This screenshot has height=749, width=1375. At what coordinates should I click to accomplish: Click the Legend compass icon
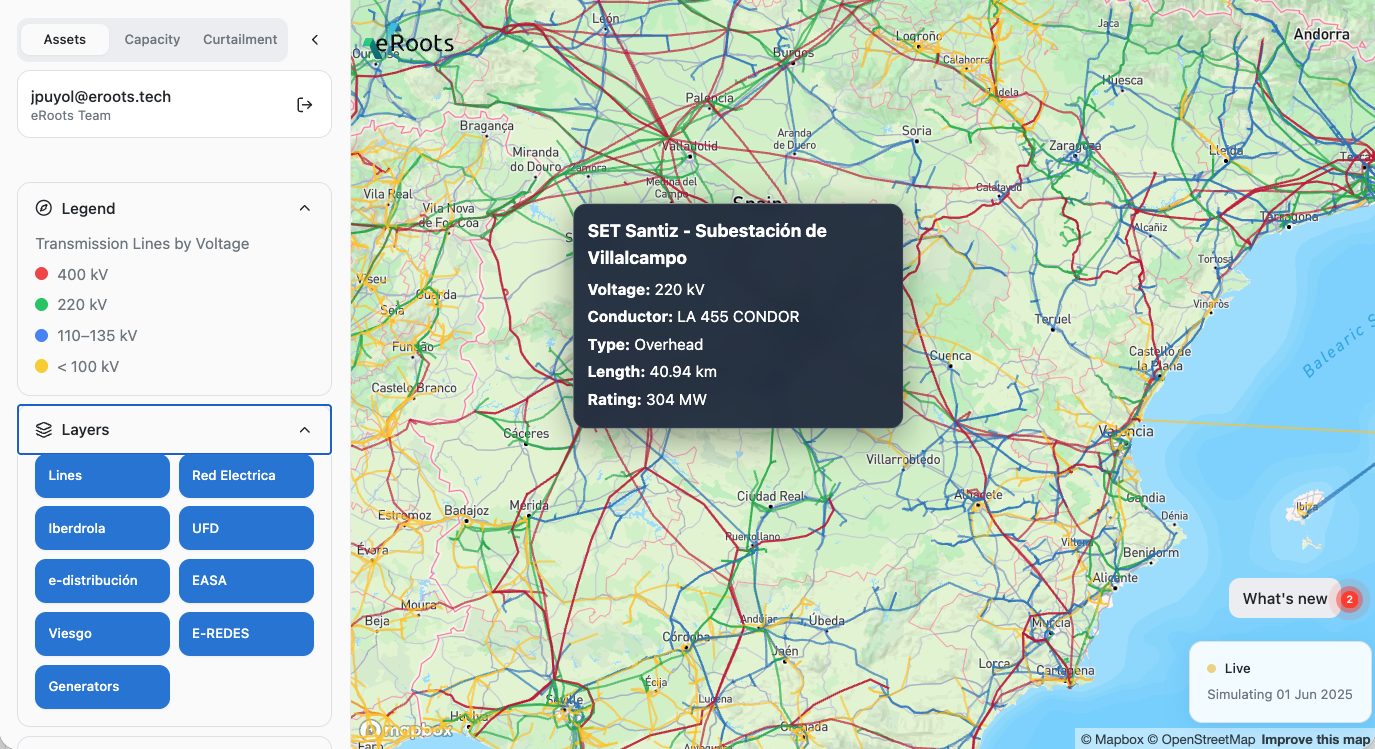click(x=43, y=208)
